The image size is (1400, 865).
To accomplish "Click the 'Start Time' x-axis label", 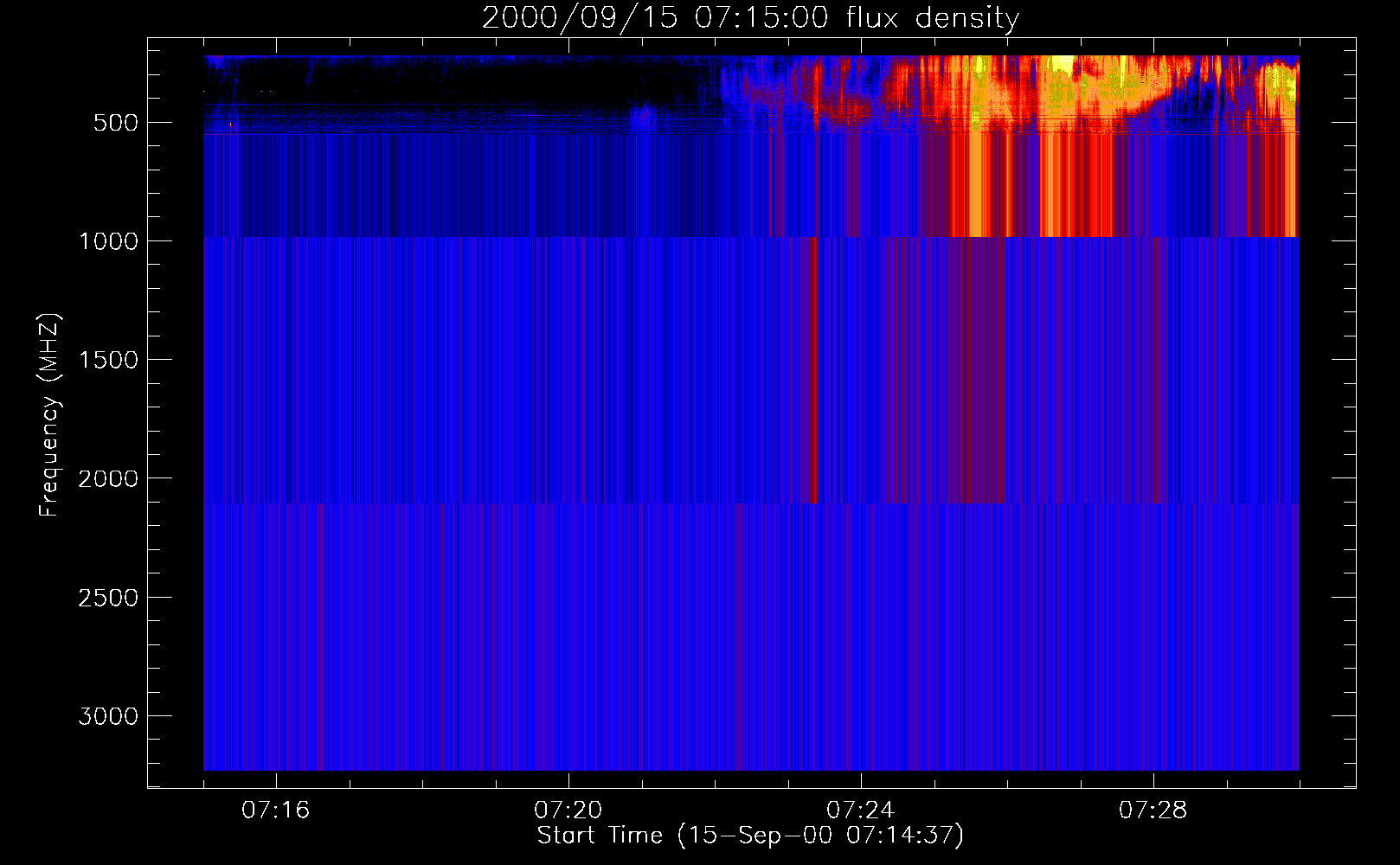I will [750, 836].
